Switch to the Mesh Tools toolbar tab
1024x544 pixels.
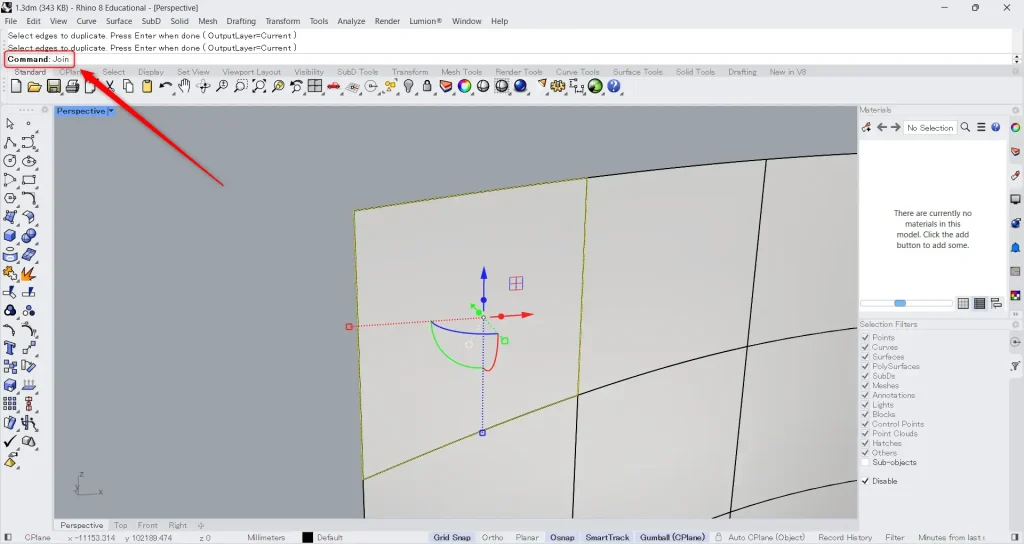click(x=461, y=72)
